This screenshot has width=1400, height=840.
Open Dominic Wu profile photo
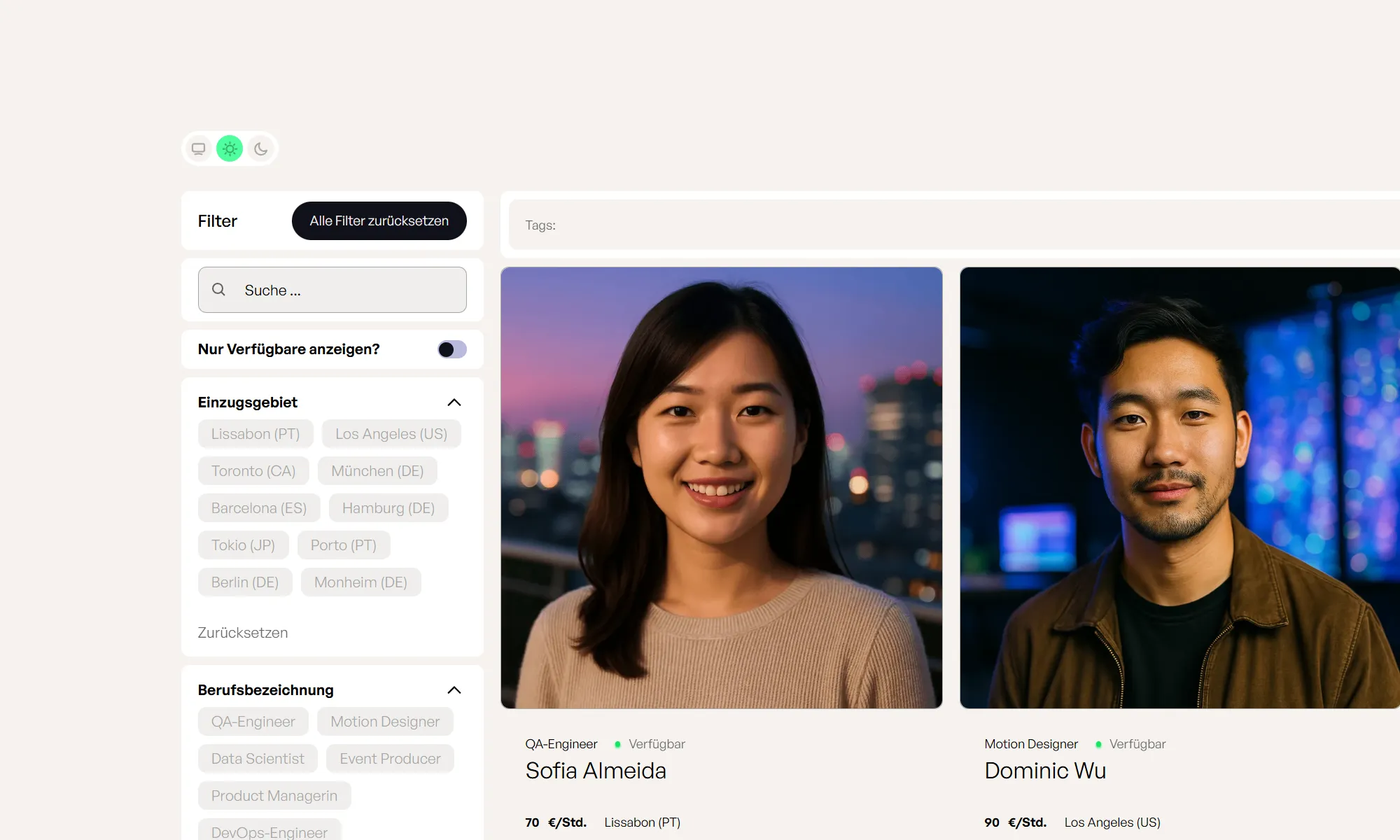[1179, 487]
